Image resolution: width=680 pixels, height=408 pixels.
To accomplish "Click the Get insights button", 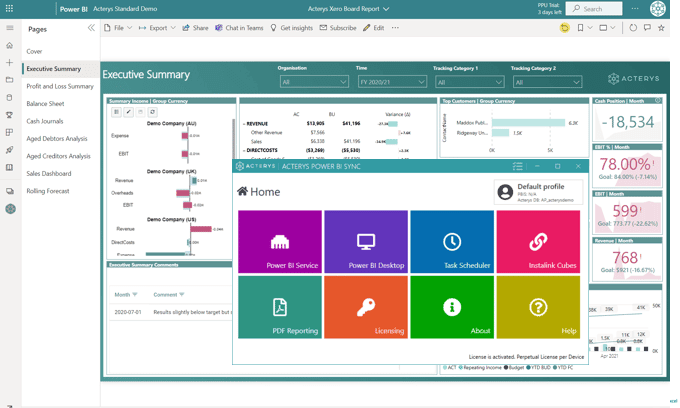I will coord(291,28).
